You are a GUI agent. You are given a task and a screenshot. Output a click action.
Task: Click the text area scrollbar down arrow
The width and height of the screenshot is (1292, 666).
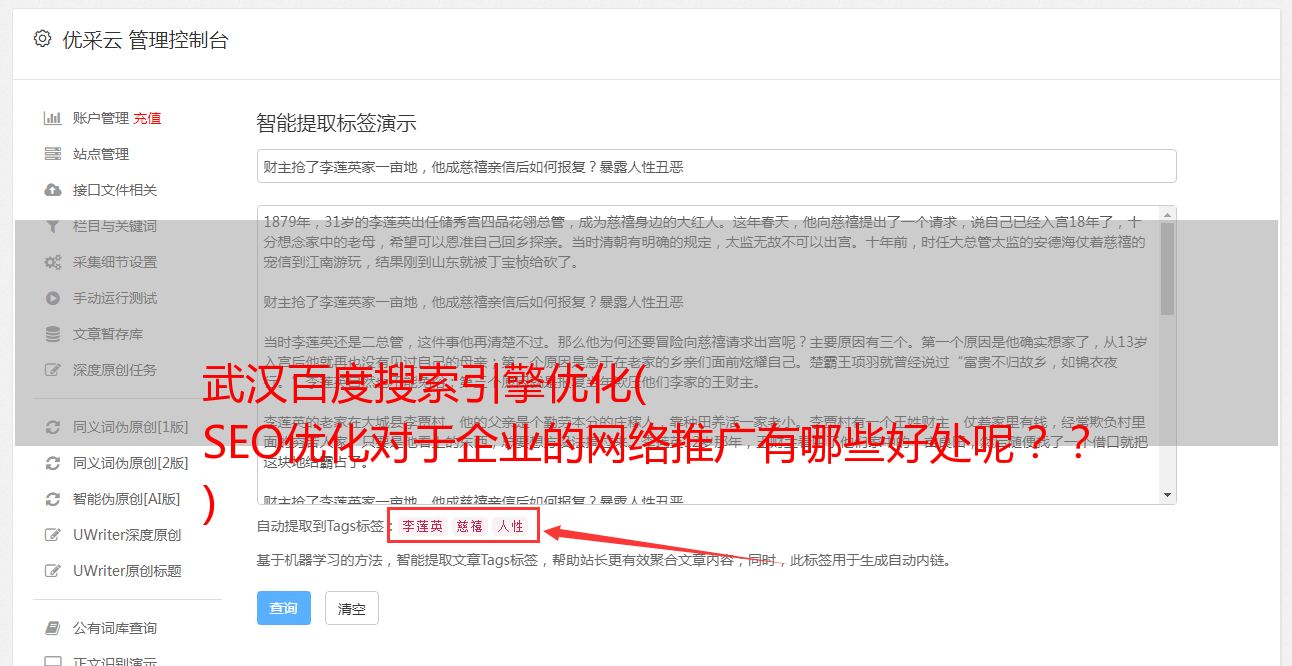click(1168, 495)
